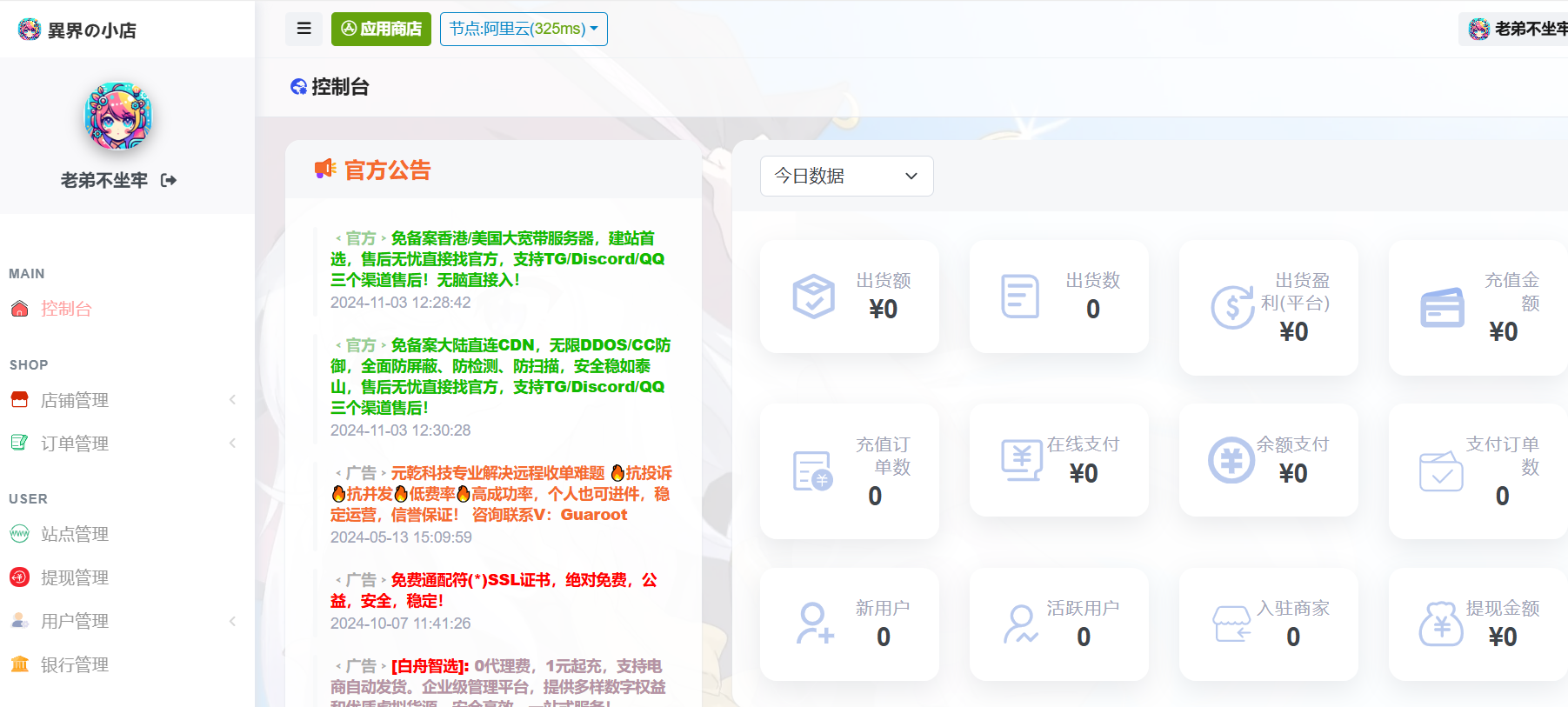Click the 提现金额 ¥0 value

(1503, 637)
